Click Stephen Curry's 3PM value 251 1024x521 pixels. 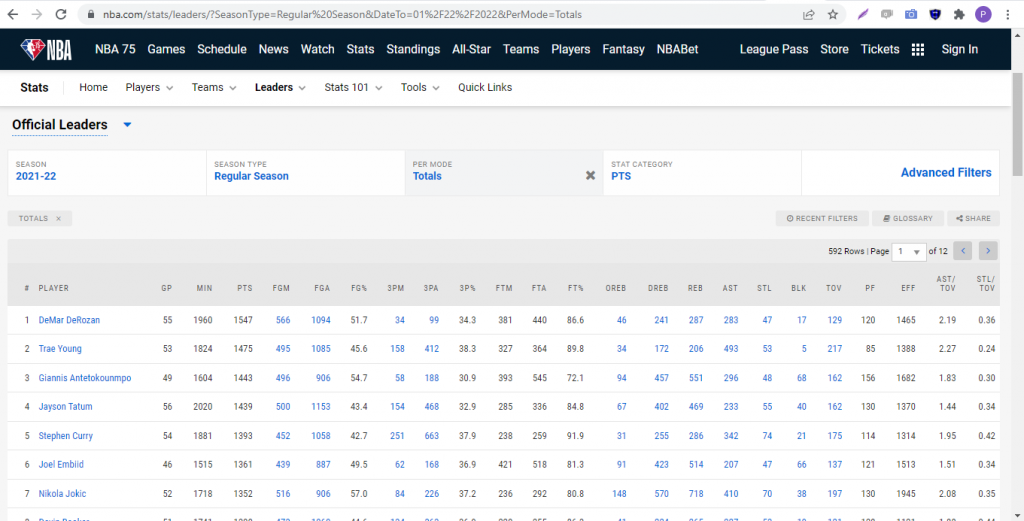click(x=397, y=435)
